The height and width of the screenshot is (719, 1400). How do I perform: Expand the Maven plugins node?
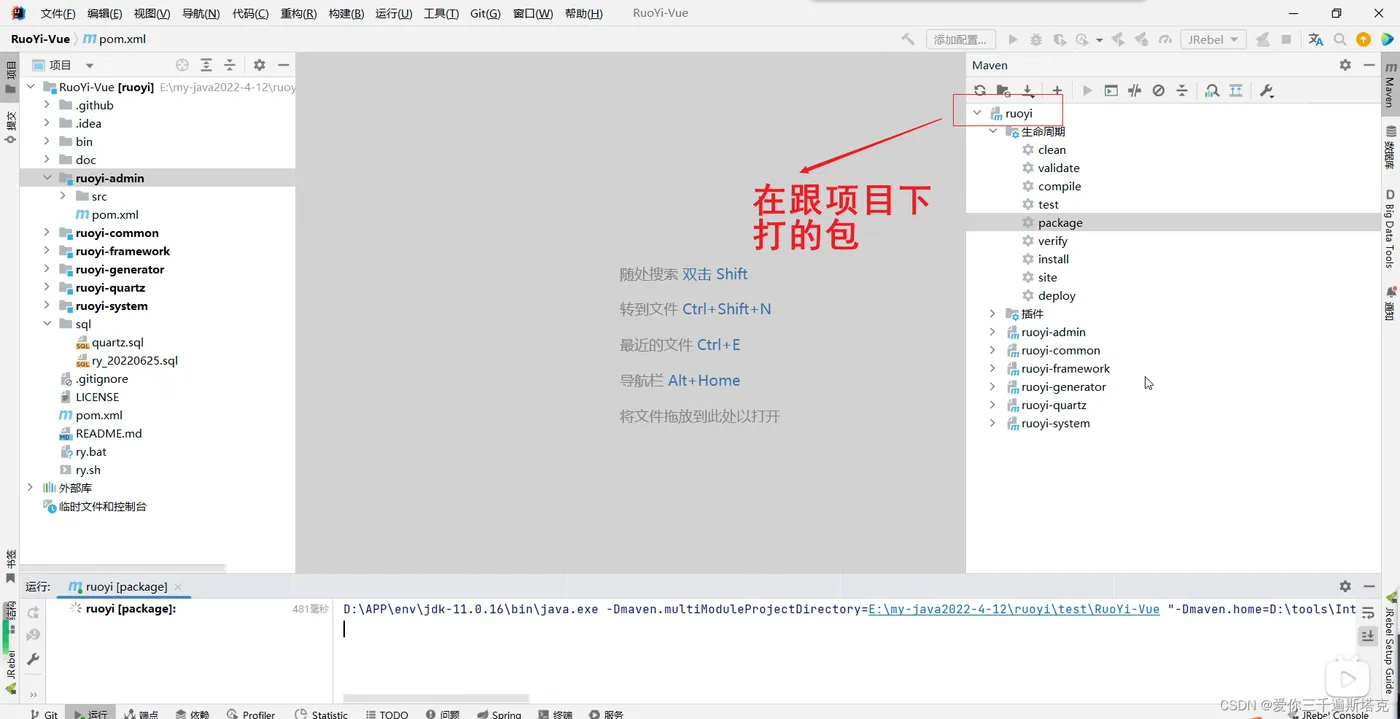tap(993, 314)
